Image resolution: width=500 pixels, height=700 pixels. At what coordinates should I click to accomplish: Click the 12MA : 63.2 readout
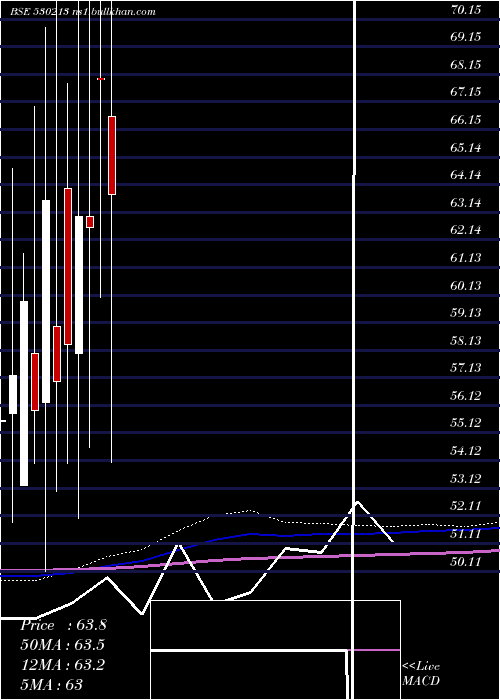[x=62, y=665]
